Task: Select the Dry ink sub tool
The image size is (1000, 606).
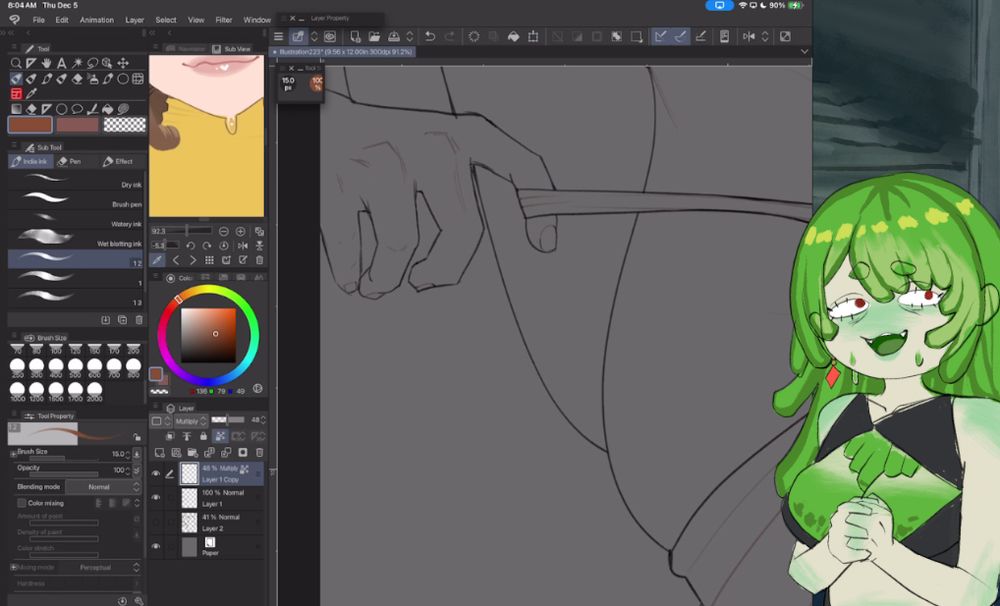Action: 75,181
